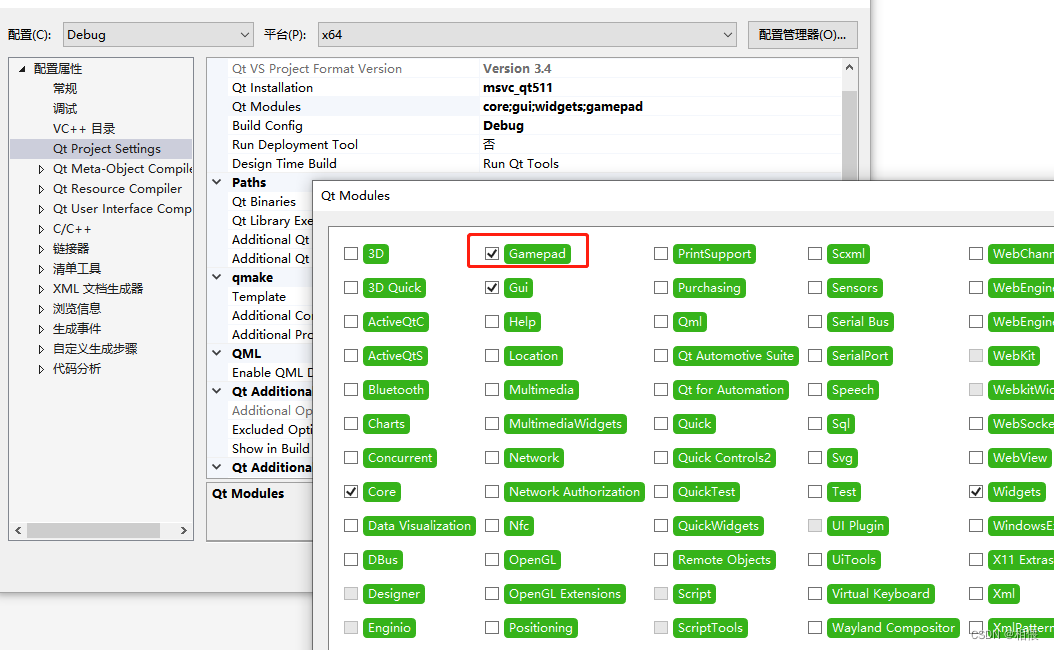1054x650 pixels.
Task: Click the Qt Binaries property
Action: click(264, 202)
